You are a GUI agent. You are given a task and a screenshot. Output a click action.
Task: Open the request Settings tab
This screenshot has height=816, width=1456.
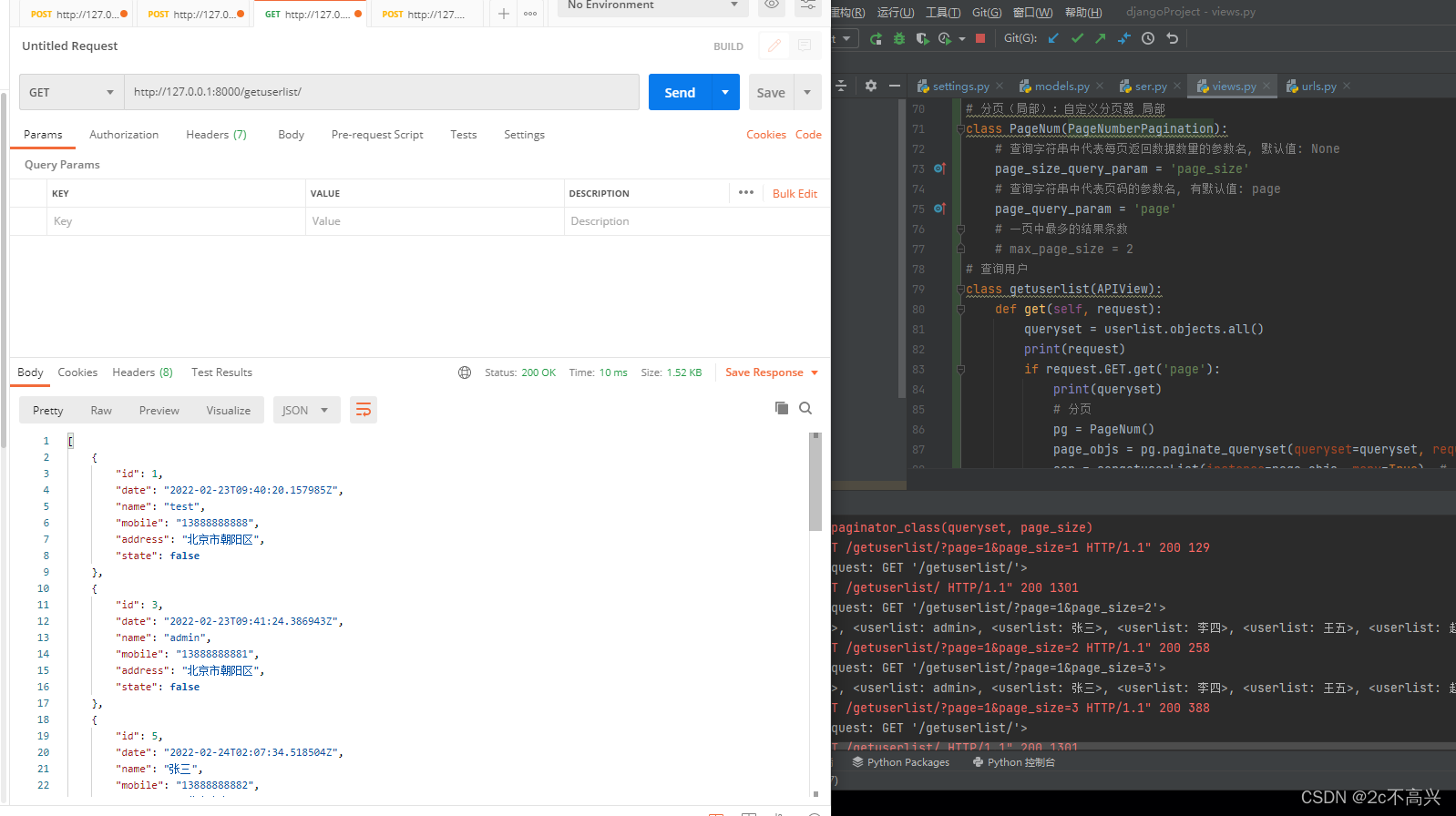tap(524, 134)
